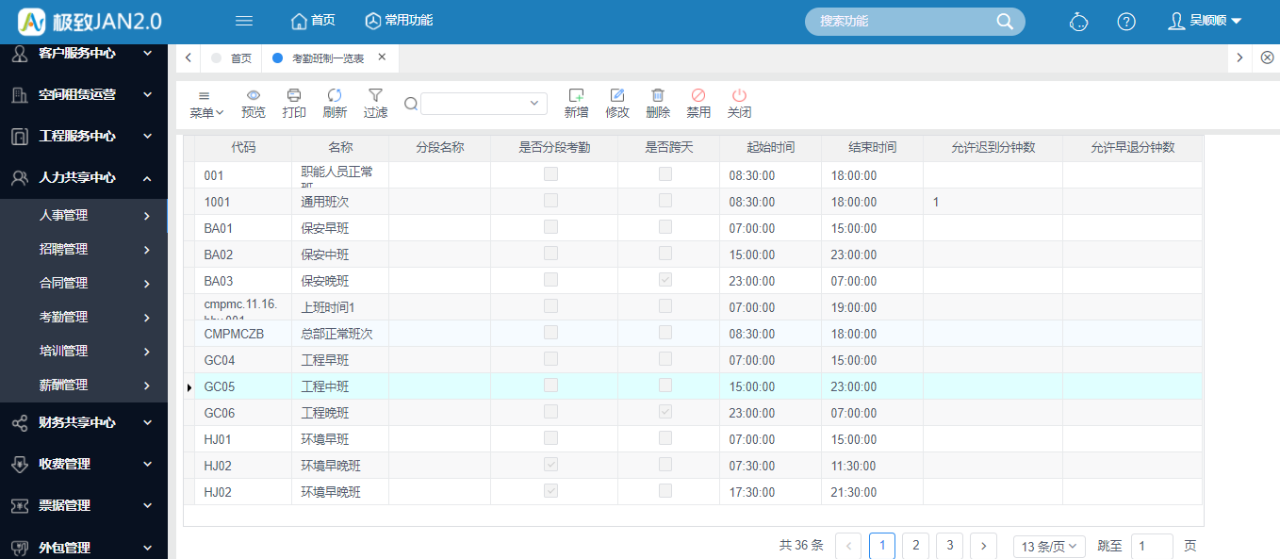Click the 过滤 filter toolbar icon
The width and height of the screenshot is (1280, 559).
pyautogui.click(x=376, y=104)
